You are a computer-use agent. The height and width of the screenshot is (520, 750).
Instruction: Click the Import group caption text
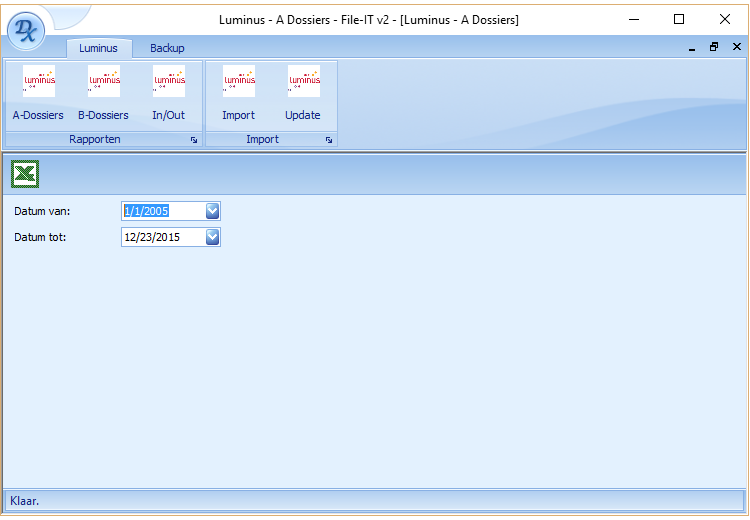click(262, 139)
